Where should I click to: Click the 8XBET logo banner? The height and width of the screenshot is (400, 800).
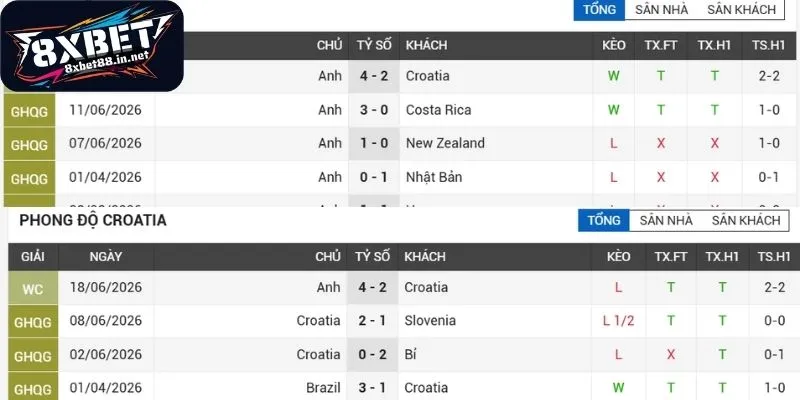pyautogui.click(x=92, y=46)
